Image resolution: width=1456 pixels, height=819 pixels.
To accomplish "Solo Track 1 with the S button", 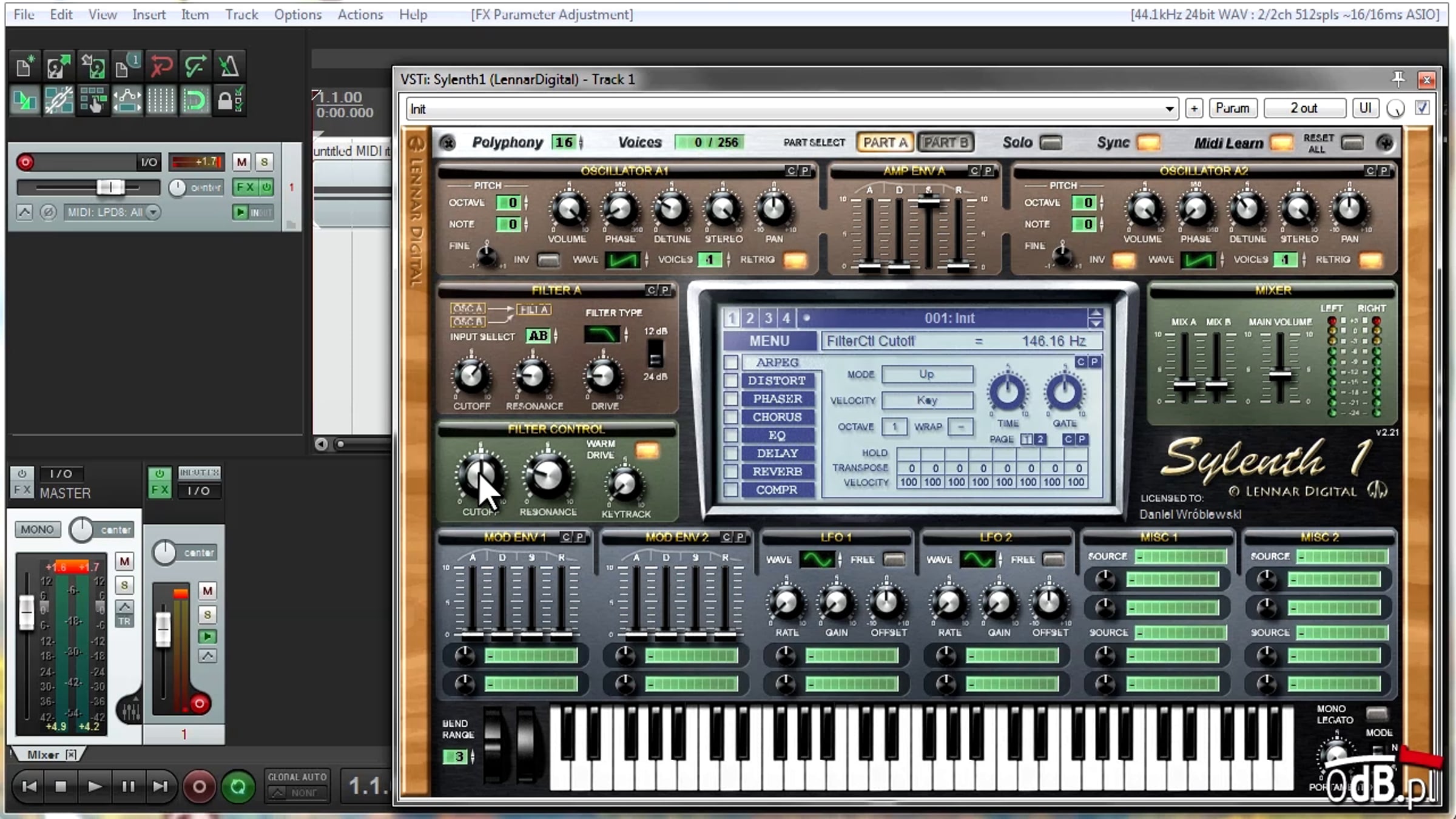I will 264,162.
